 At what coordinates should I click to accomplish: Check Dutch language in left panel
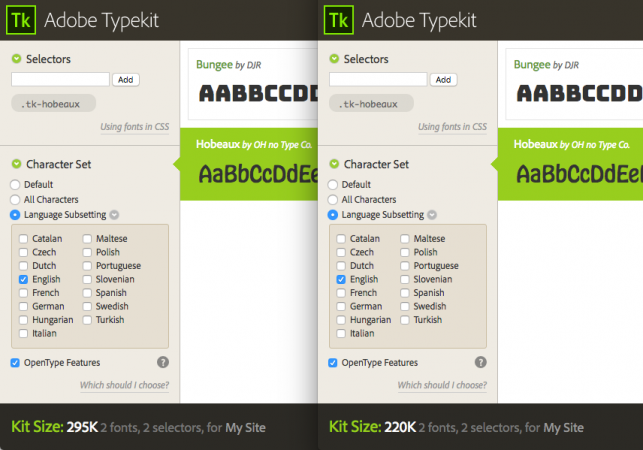pyautogui.click(x=23, y=266)
